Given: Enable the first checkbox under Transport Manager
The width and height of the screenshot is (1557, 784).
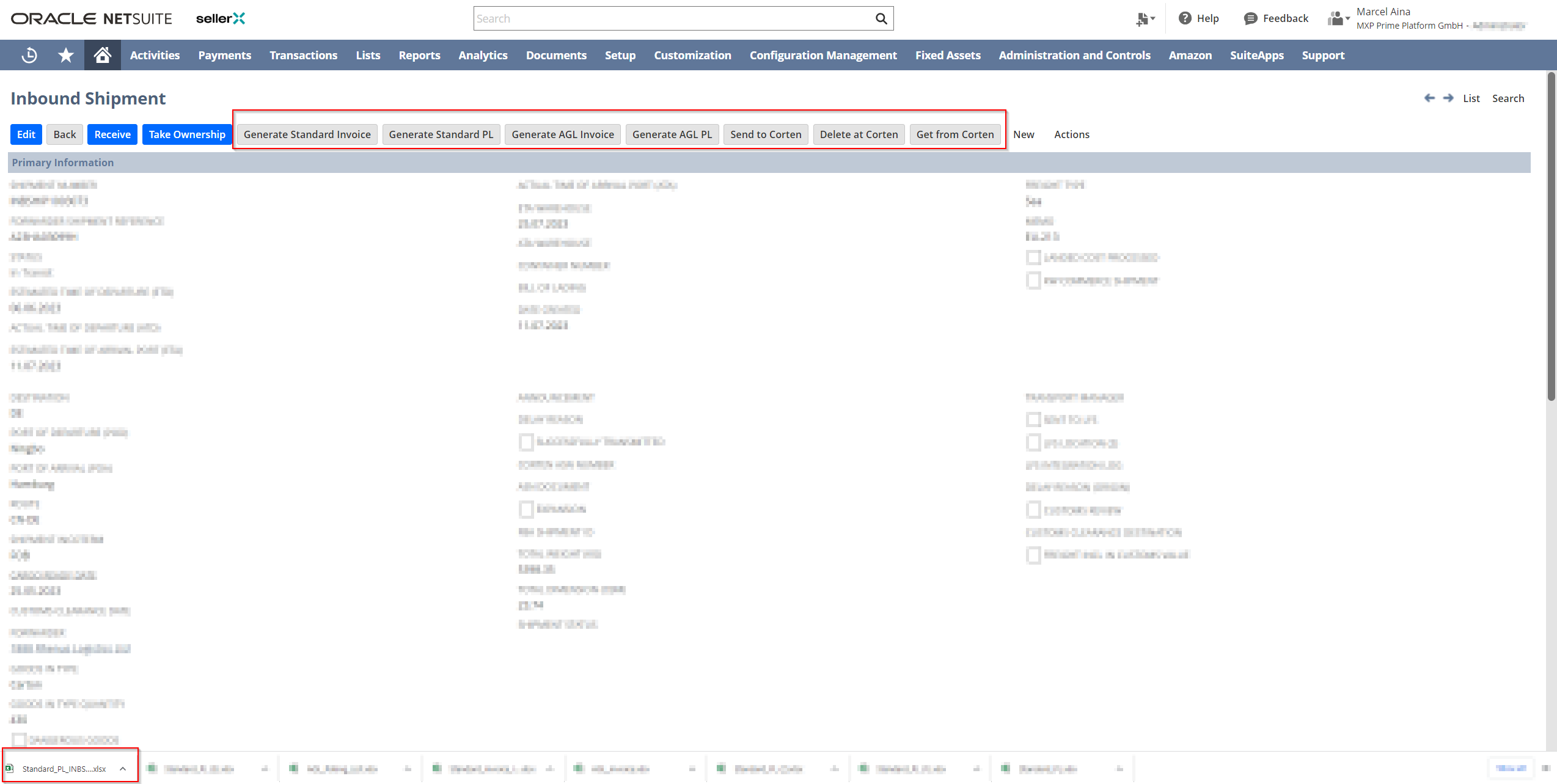Looking at the screenshot, I should (x=1033, y=419).
